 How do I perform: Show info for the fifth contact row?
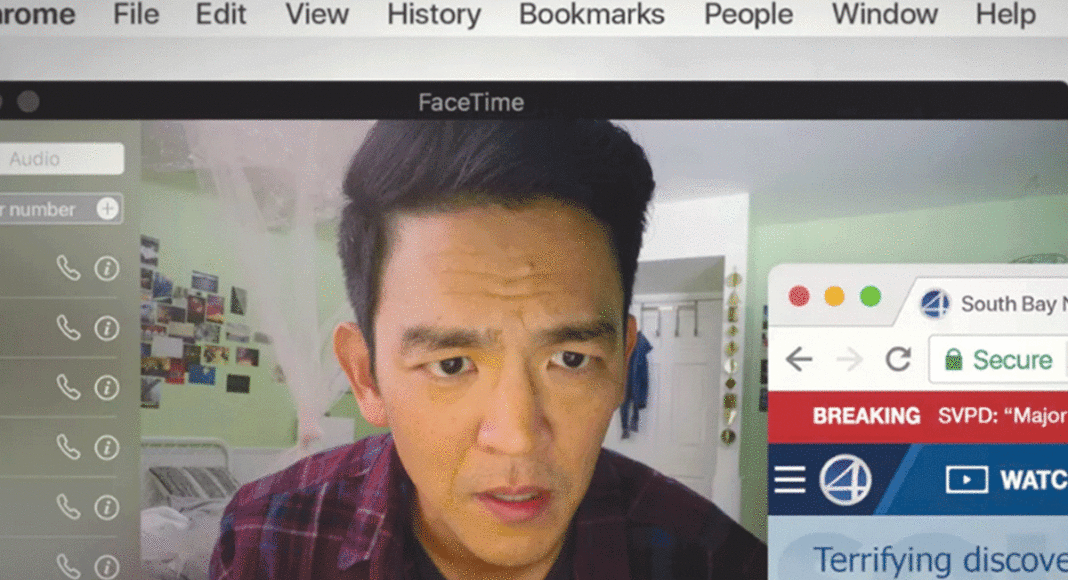tap(107, 506)
